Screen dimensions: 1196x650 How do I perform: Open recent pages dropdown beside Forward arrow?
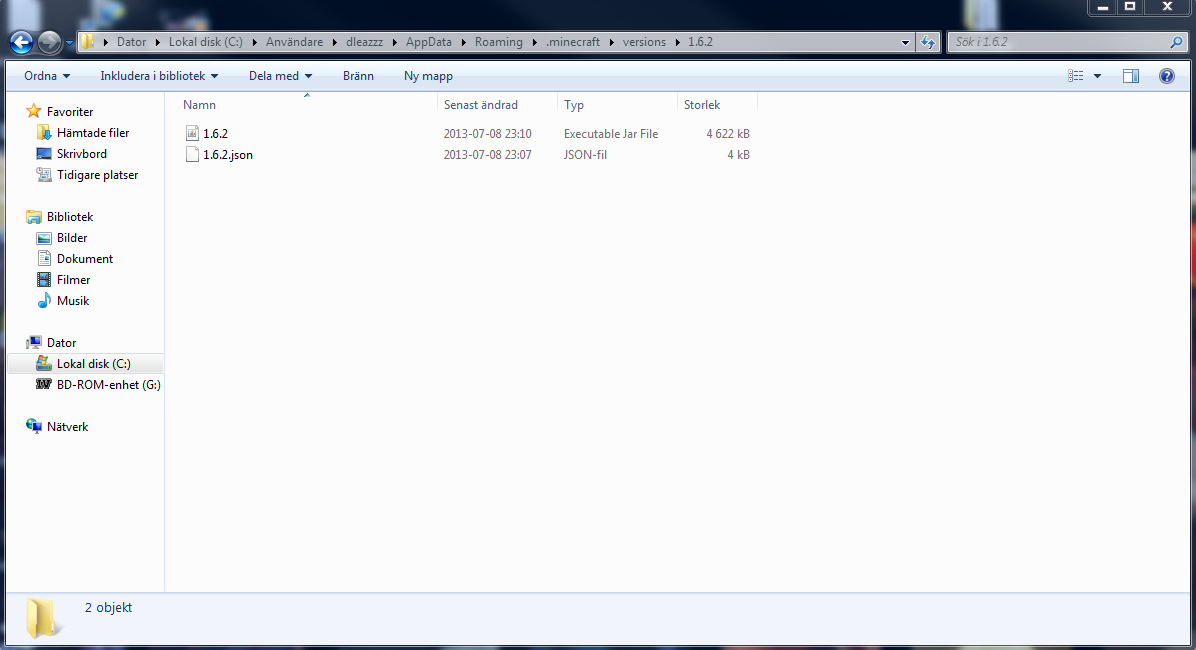click(x=69, y=43)
